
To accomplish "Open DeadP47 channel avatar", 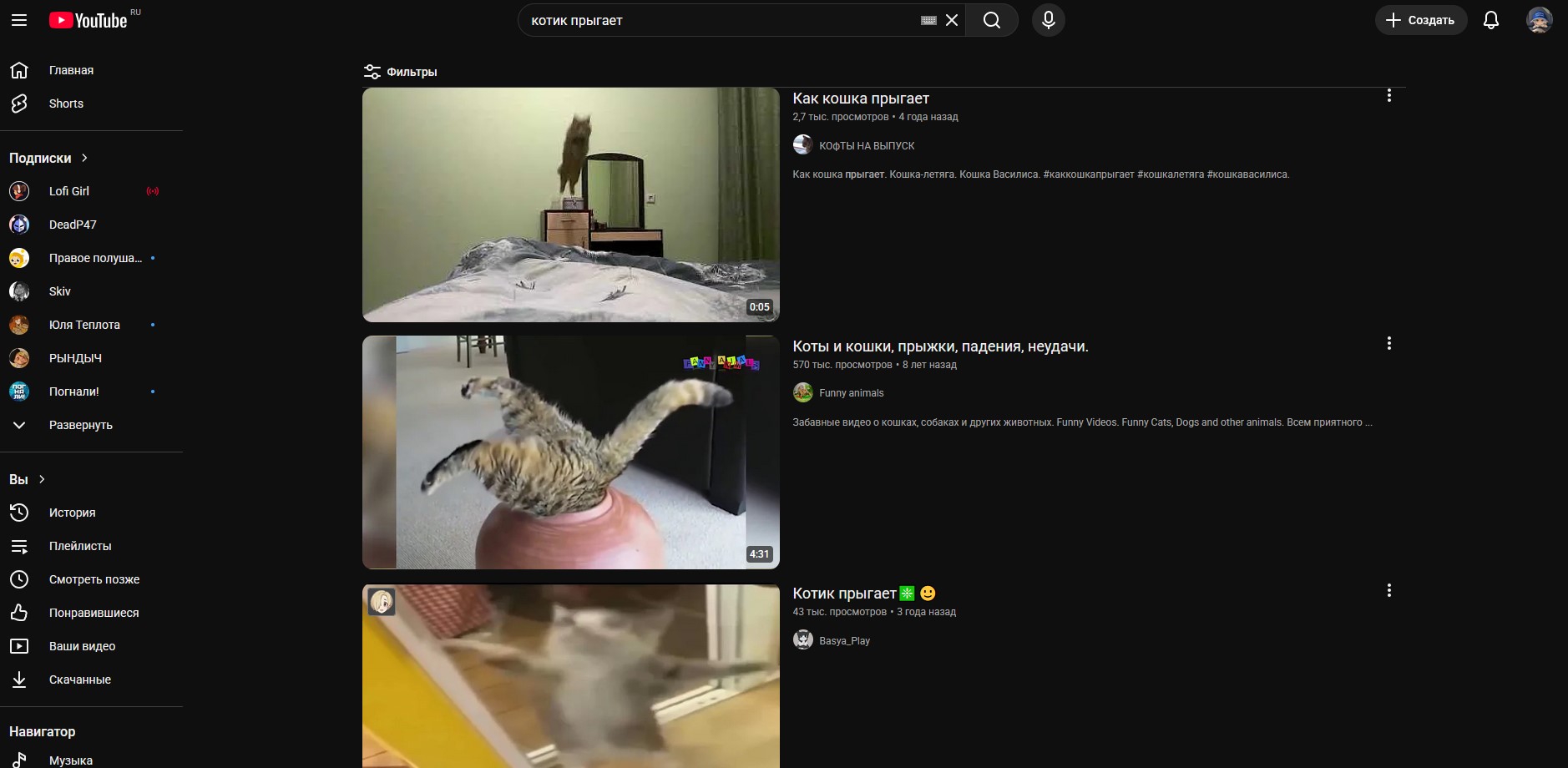I will pyautogui.click(x=19, y=225).
